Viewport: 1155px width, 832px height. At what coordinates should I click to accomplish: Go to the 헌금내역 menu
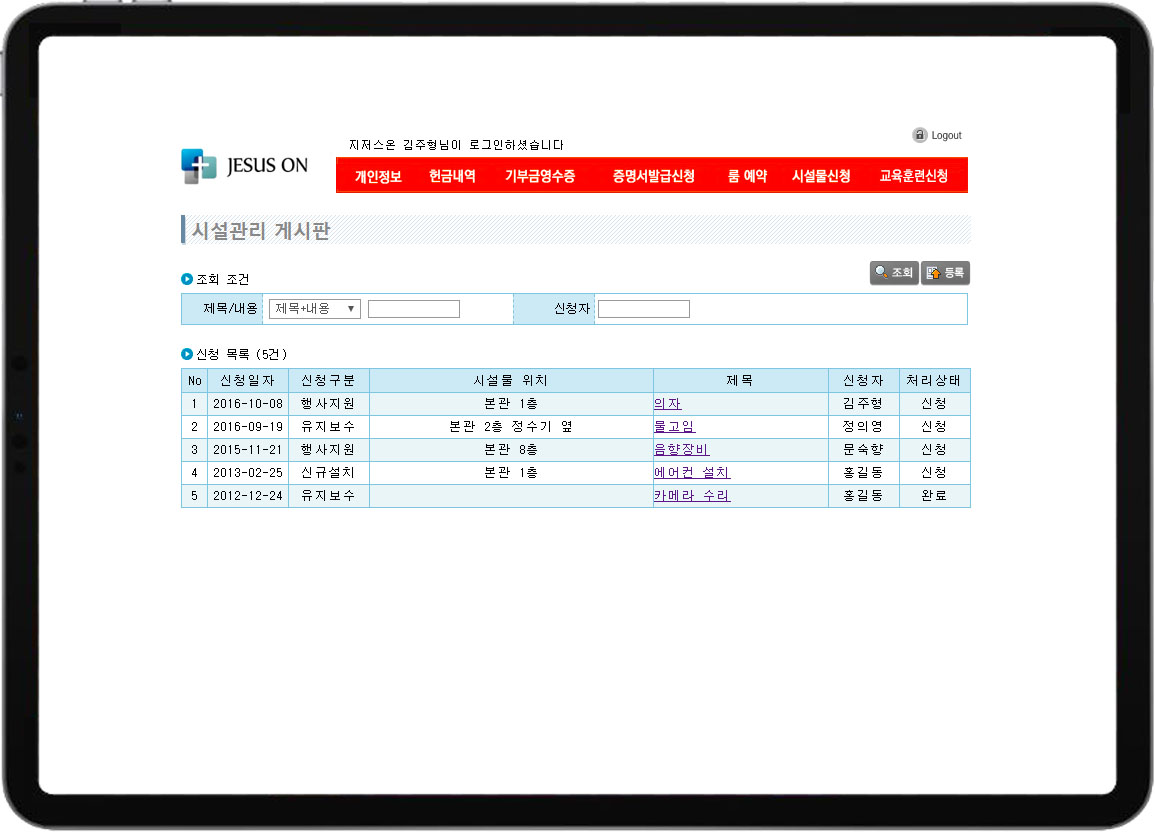tap(452, 176)
